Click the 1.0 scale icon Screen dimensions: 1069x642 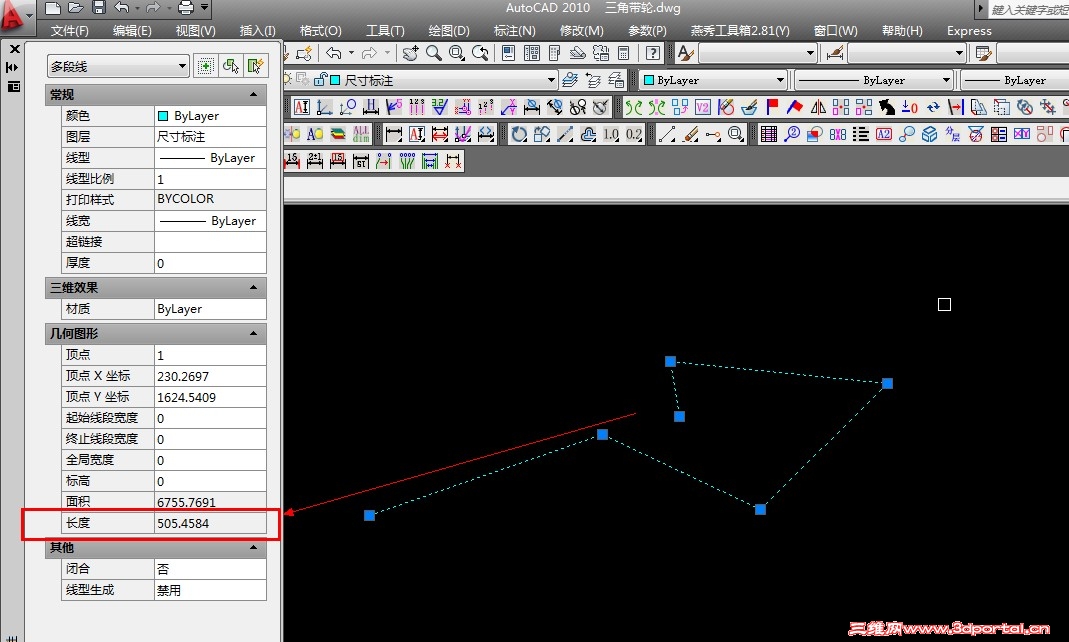(x=611, y=134)
